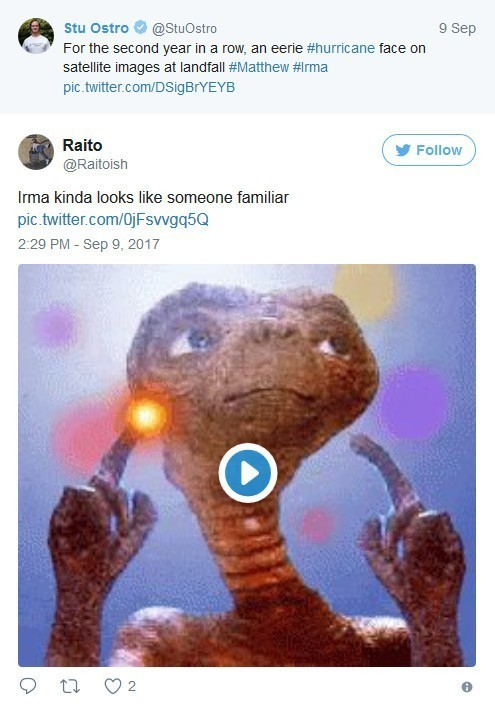
Task: Open the 9 Sep tweet date
Action: (x=457, y=28)
